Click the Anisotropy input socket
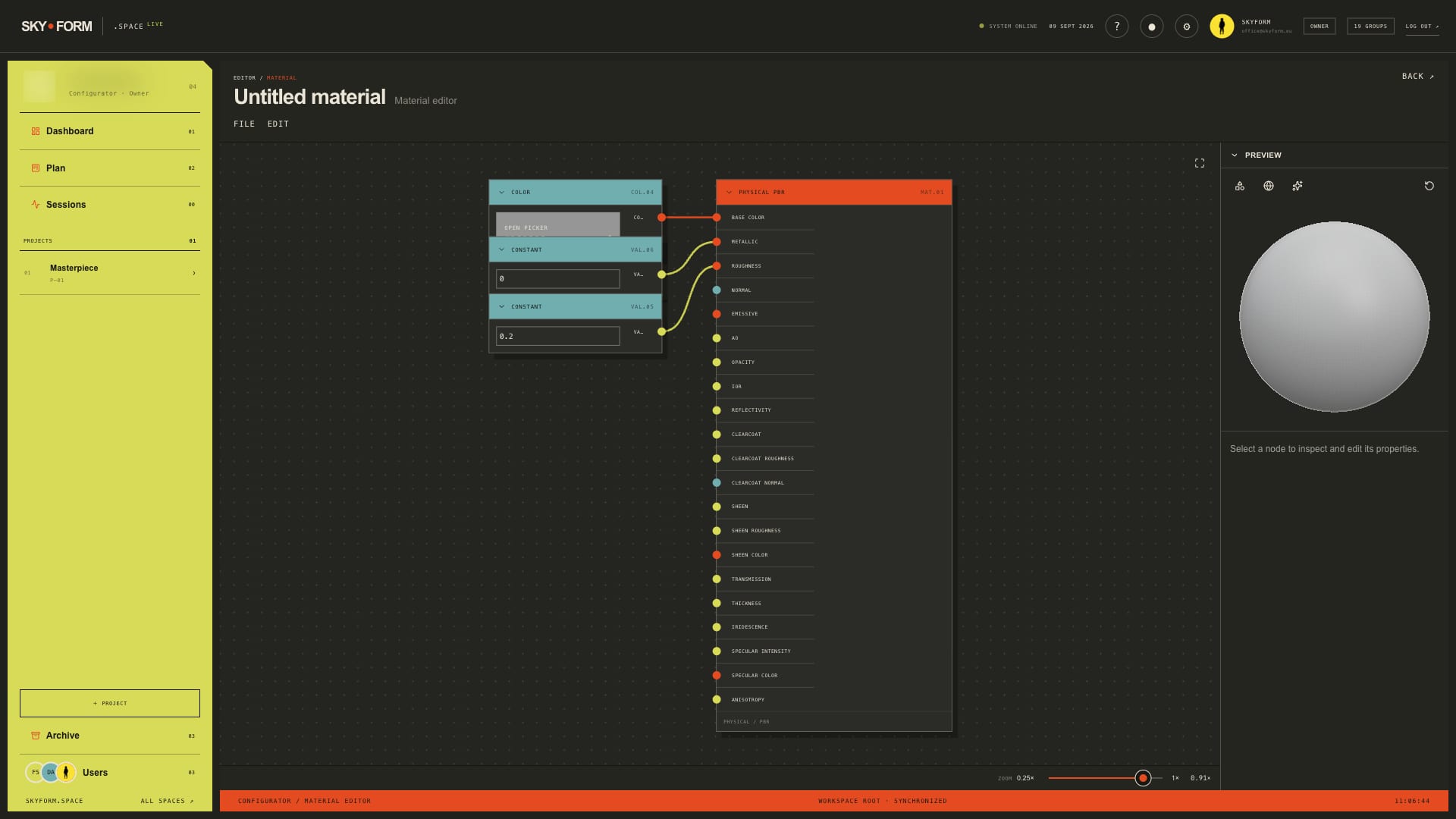The height and width of the screenshot is (819, 1456). tap(716, 700)
